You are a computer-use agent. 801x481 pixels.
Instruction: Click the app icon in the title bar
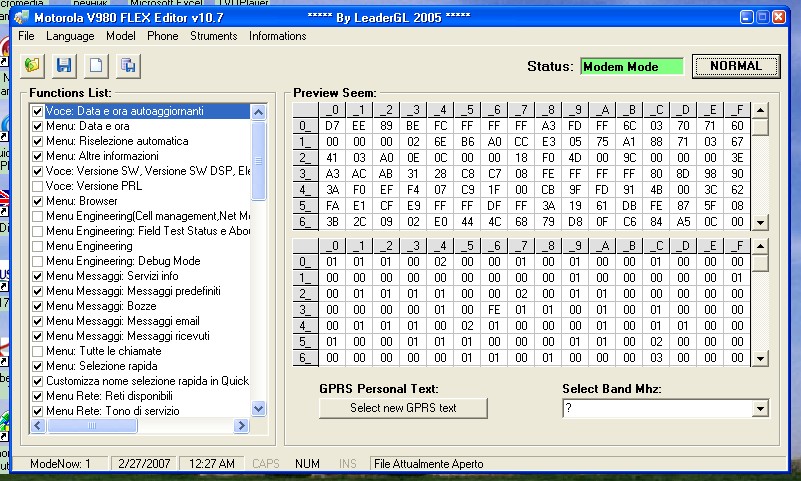(x=21, y=17)
